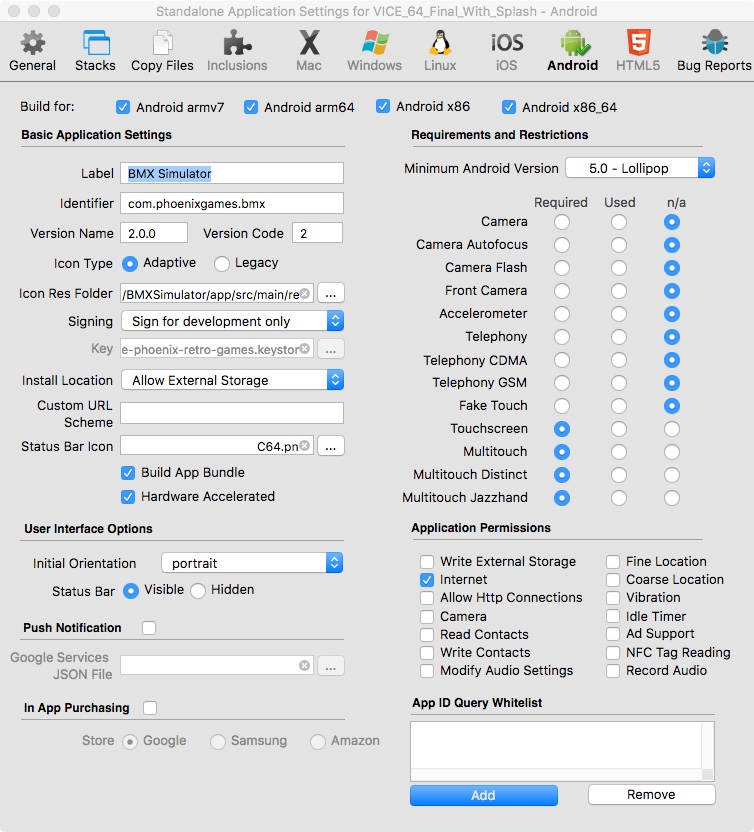Select the Mac platform settings

(x=309, y=50)
